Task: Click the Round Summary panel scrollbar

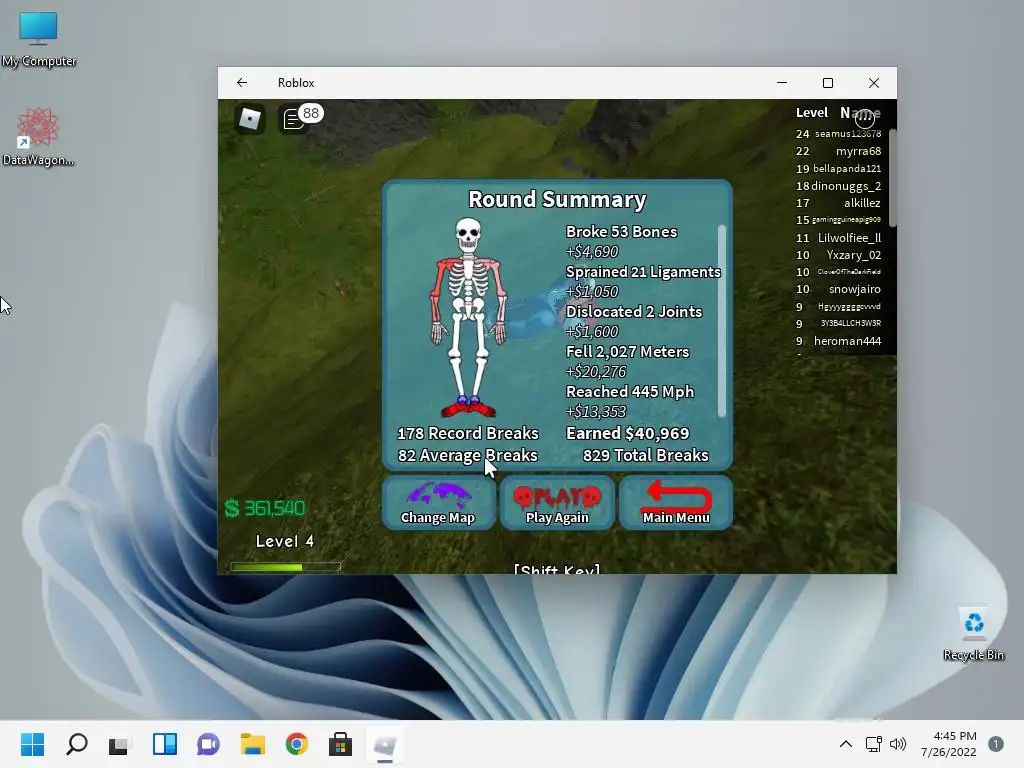Action: click(x=722, y=320)
